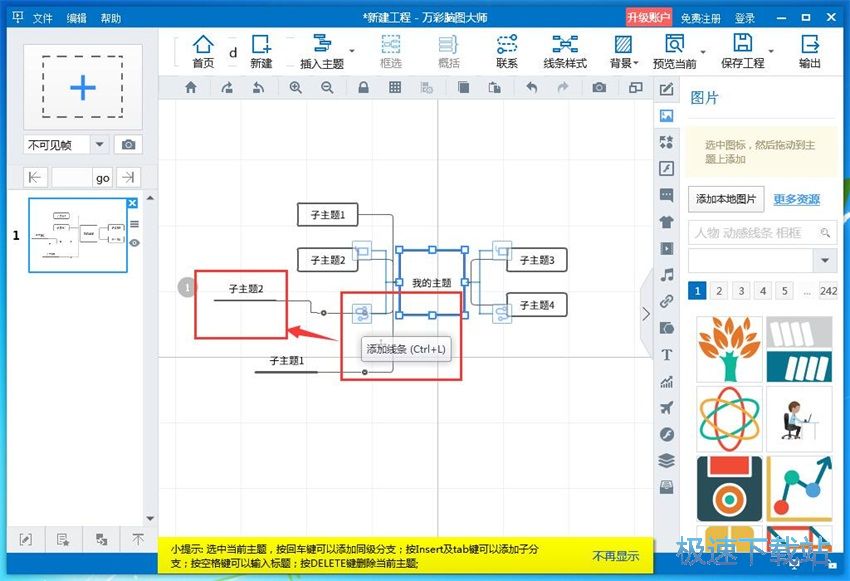Toggle visibility eye icon of frame 1
The height and width of the screenshot is (581, 850).
pos(134,243)
